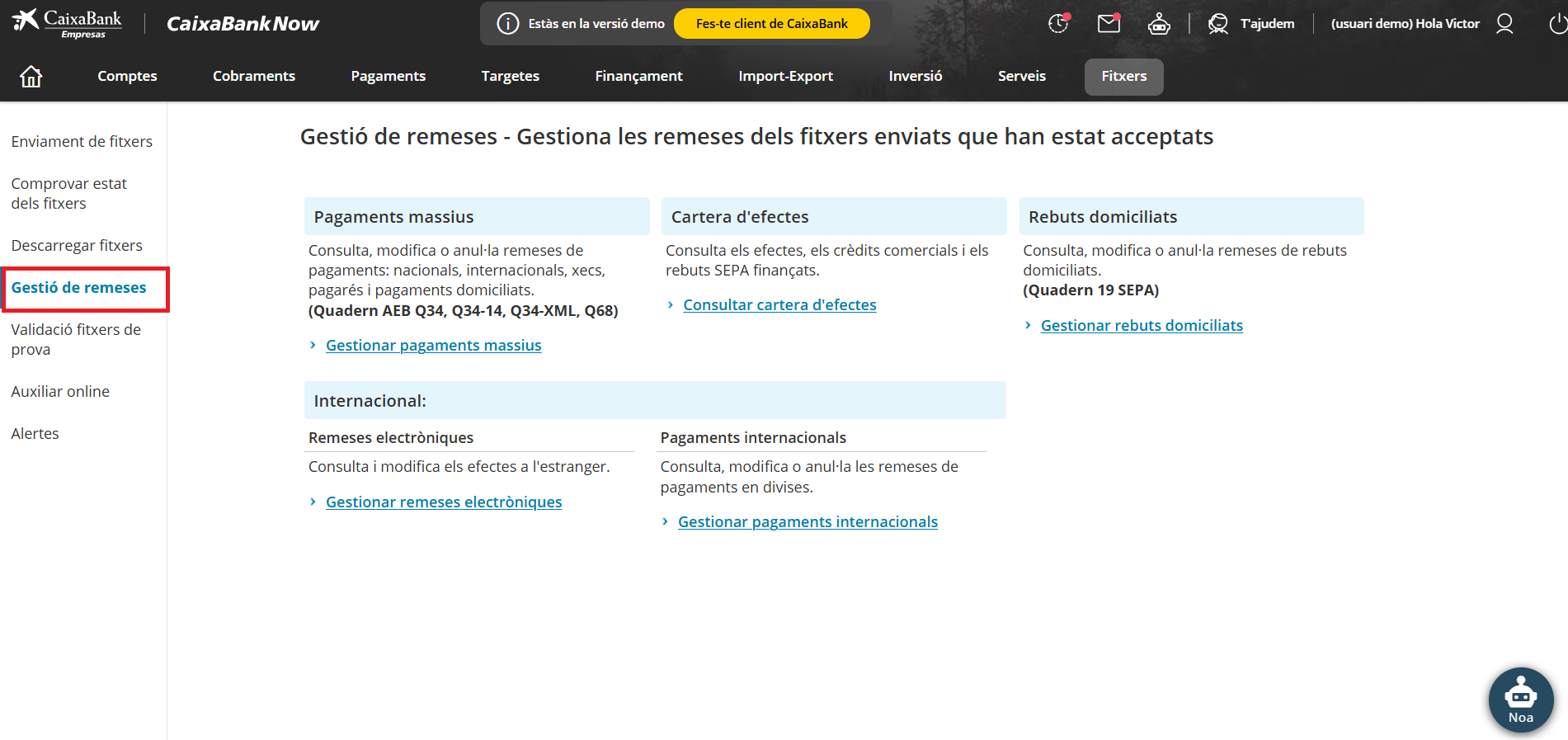
Task: Follow the Consultar cartera d'efectes link
Action: (x=779, y=305)
